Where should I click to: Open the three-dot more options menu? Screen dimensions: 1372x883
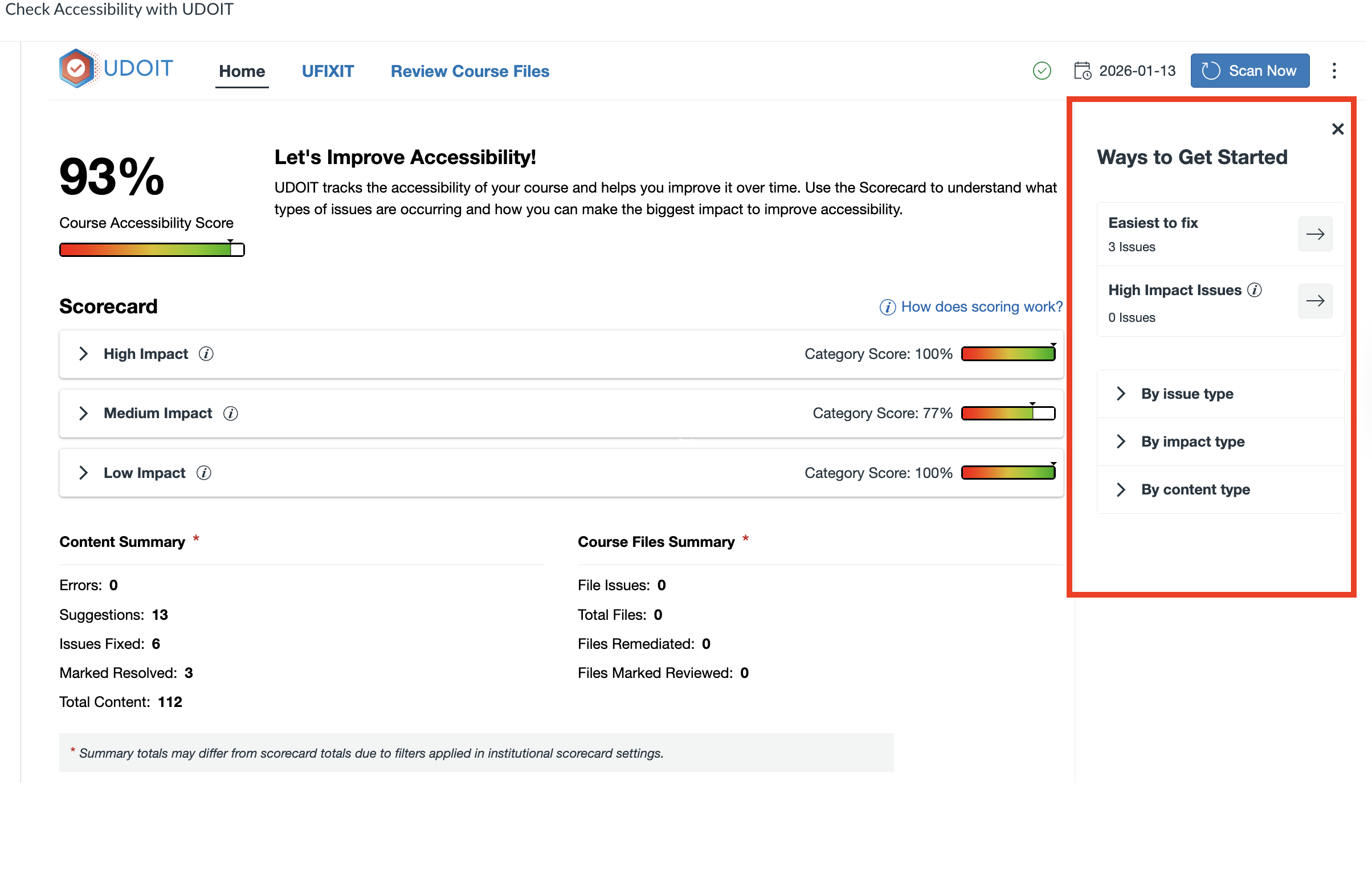pos(1334,71)
